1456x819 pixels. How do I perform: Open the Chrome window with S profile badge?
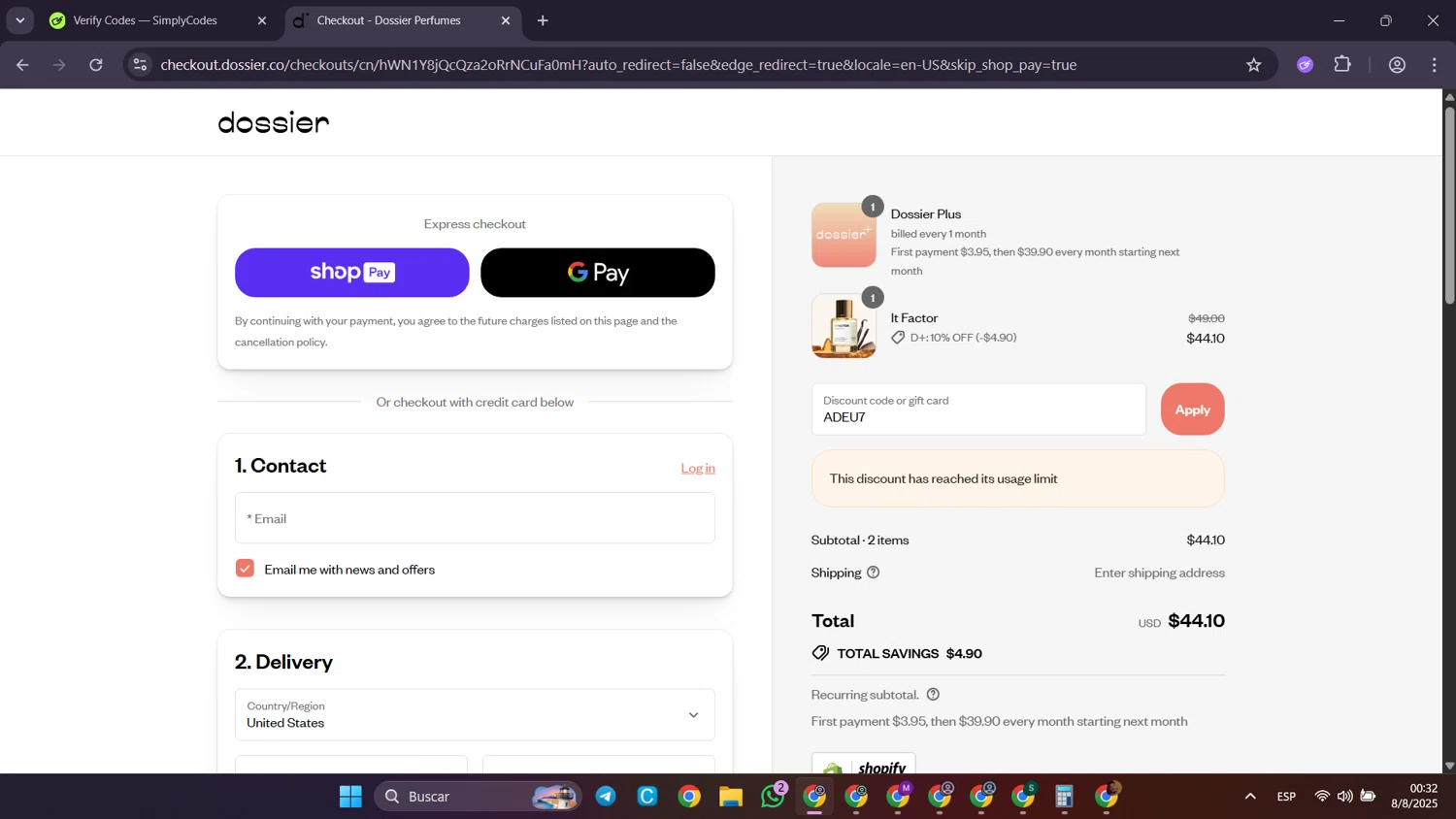1024,797
